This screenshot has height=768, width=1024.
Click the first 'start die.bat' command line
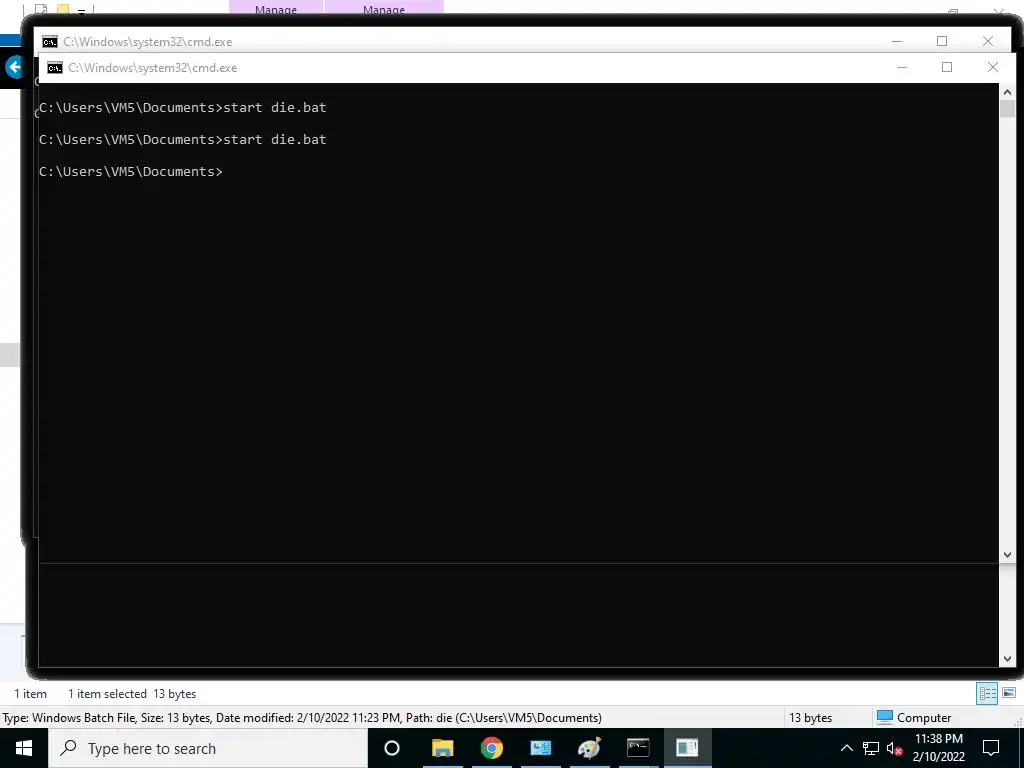[x=183, y=107]
